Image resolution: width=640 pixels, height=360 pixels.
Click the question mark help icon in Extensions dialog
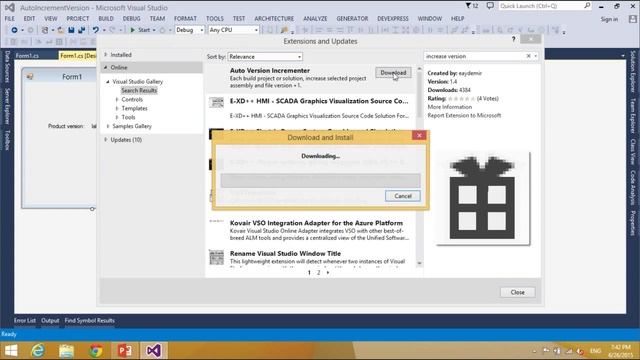tap(513, 39)
